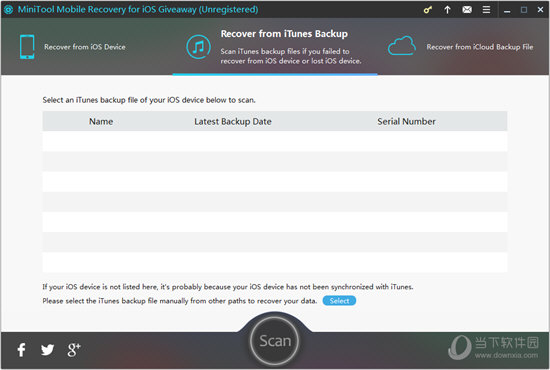Click the phone device icon
This screenshot has height=370, width=550.
(27, 47)
